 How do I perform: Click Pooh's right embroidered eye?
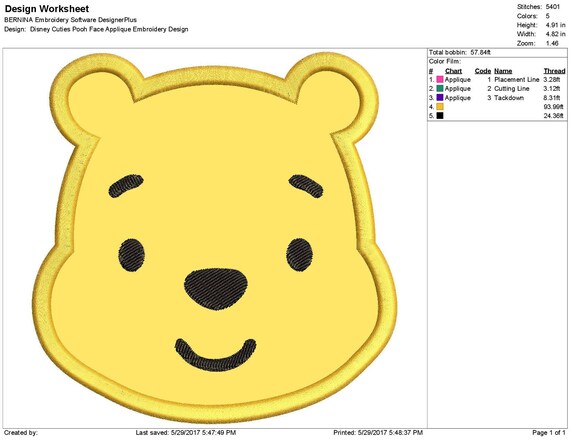point(300,255)
